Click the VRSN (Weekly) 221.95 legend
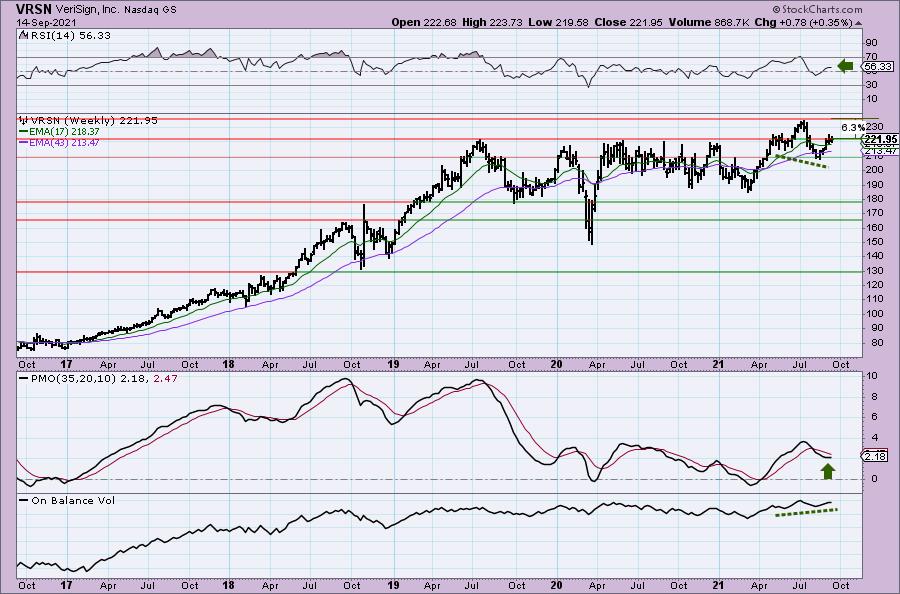This screenshot has height=594, width=900. click(x=94, y=121)
